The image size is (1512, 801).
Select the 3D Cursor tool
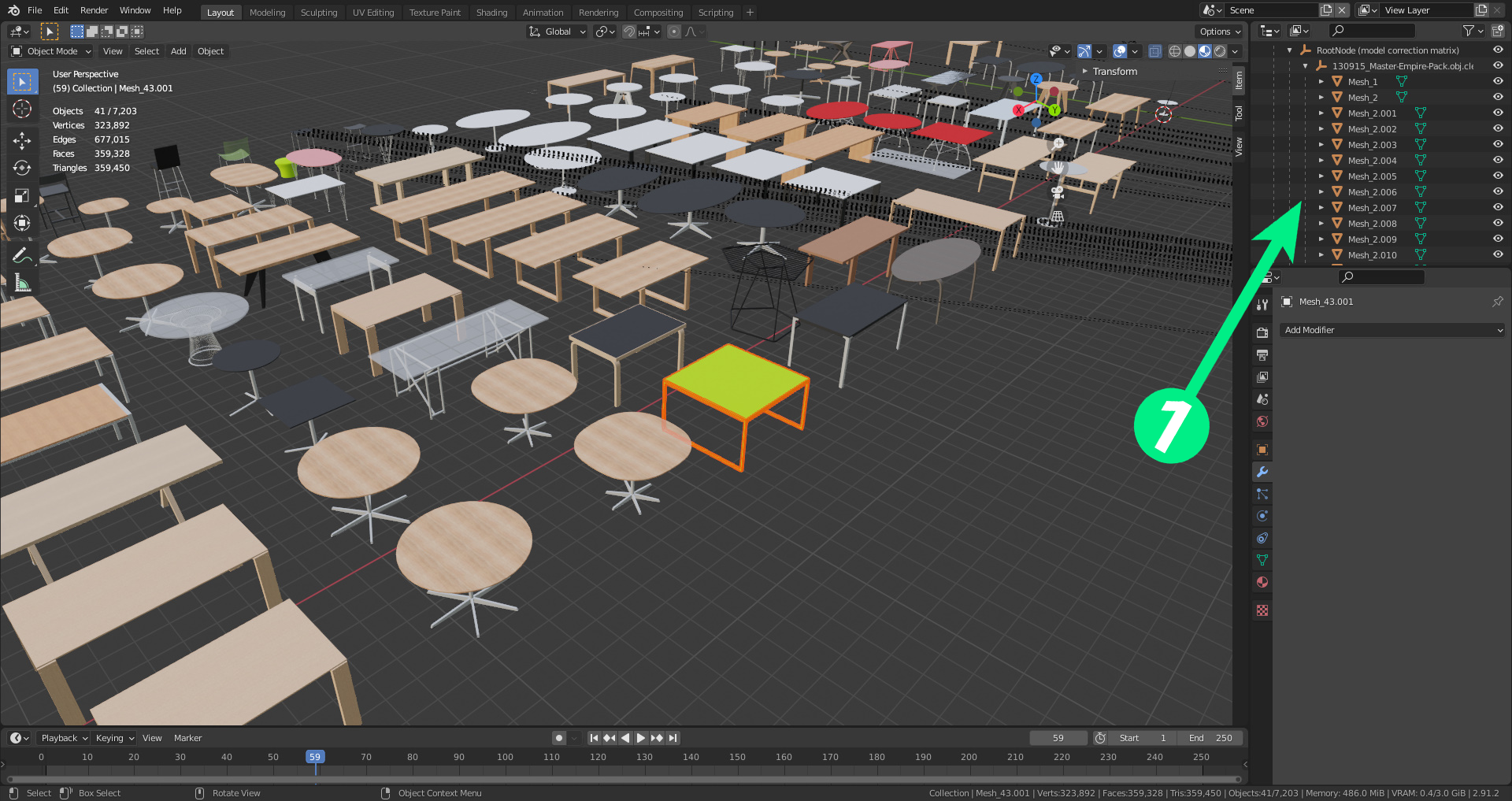(x=22, y=109)
